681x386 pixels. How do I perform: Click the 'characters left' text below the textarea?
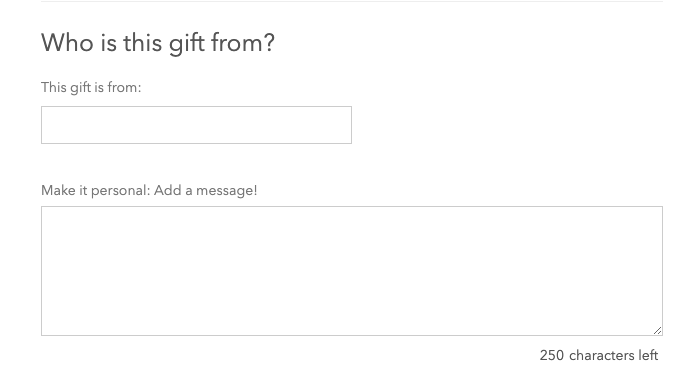[x=614, y=356]
